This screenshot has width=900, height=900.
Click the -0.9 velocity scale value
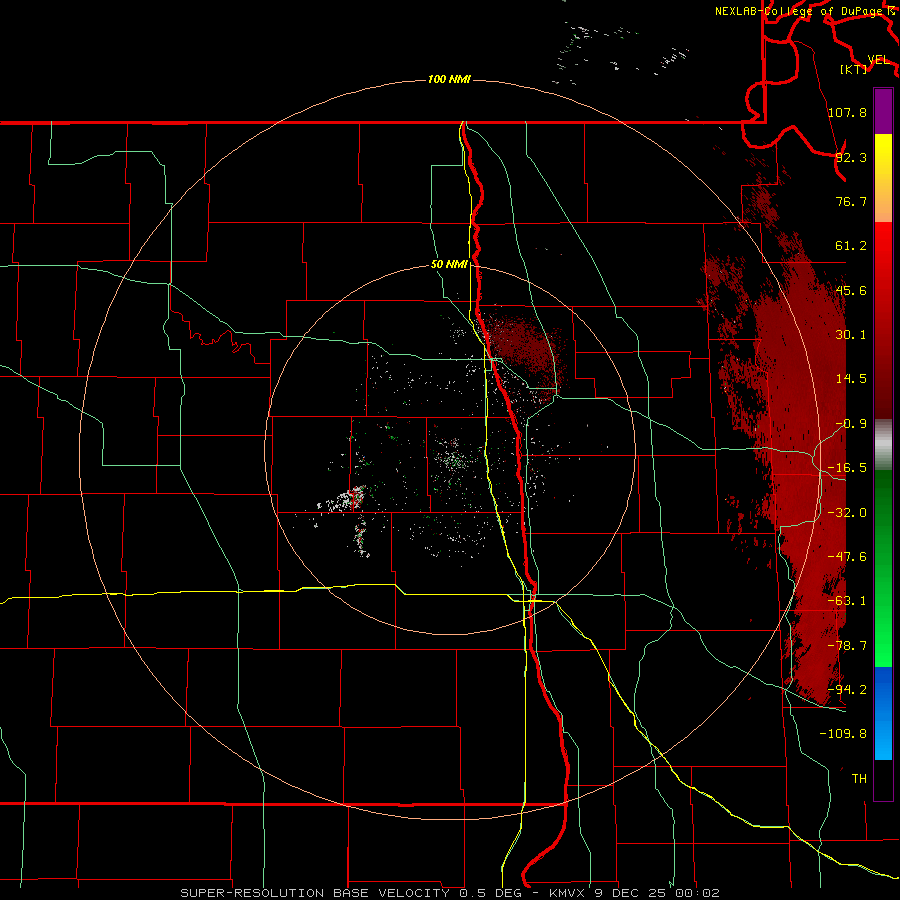(851, 424)
